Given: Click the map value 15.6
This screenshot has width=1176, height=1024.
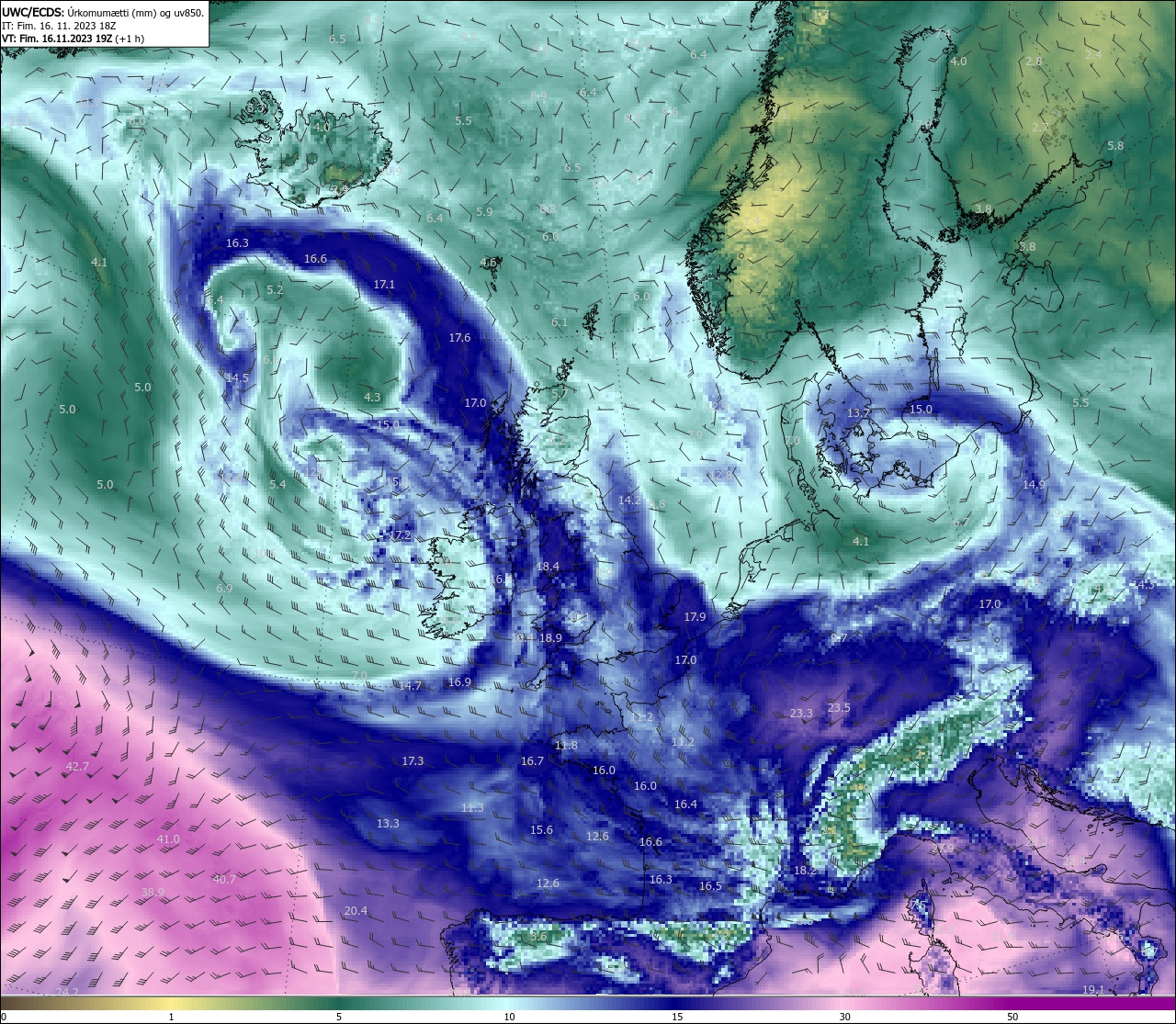Looking at the screenshot, I should pyautogui.click(x=541, y=829).
